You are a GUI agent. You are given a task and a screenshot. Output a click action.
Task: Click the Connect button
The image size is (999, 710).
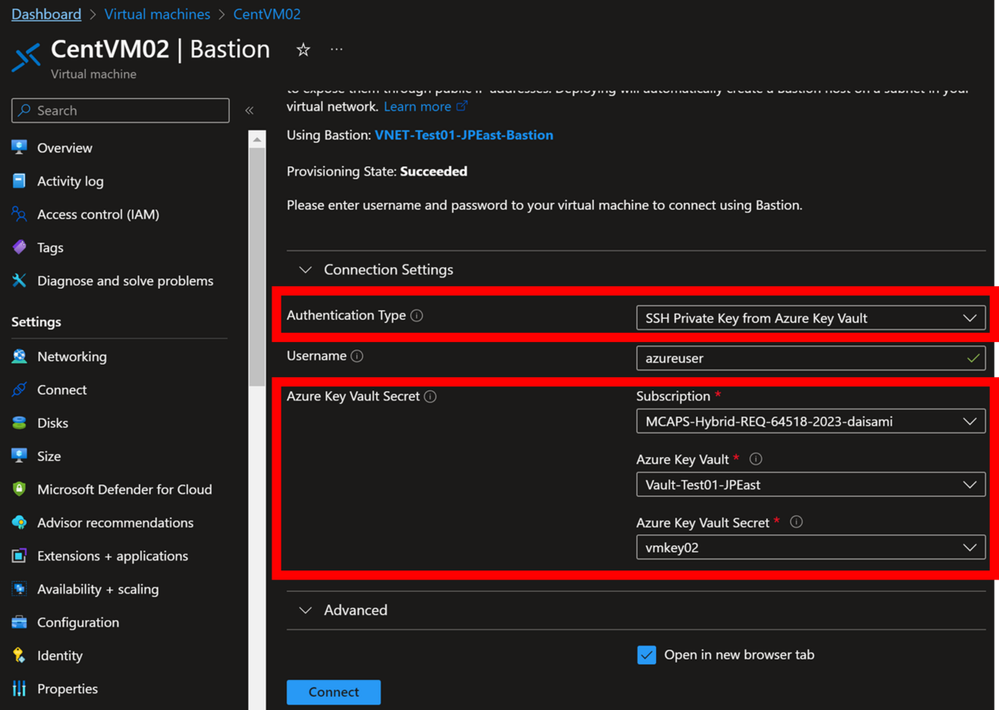tap(333, 692)
